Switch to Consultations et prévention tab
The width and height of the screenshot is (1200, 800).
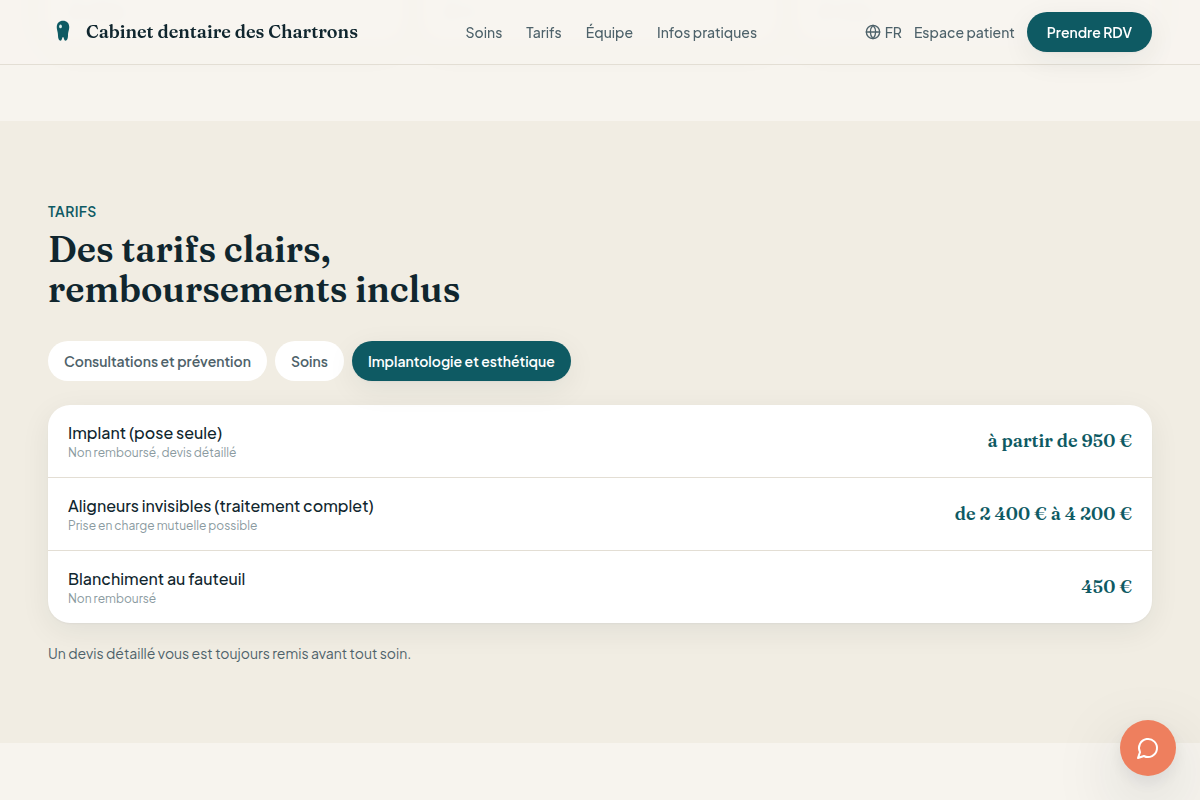coord(157,361)
